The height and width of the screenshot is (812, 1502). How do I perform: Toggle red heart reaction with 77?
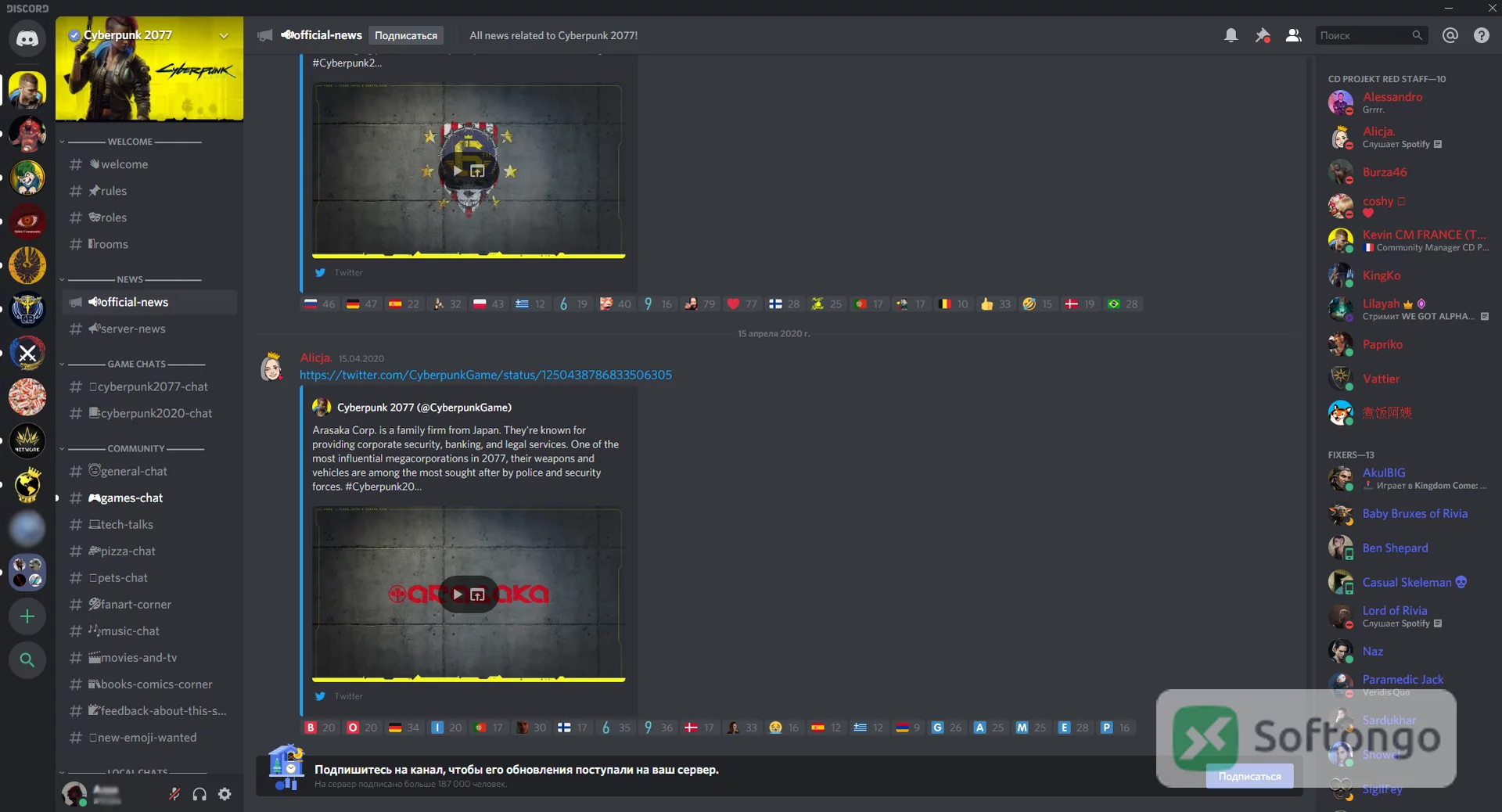(742, 304)
